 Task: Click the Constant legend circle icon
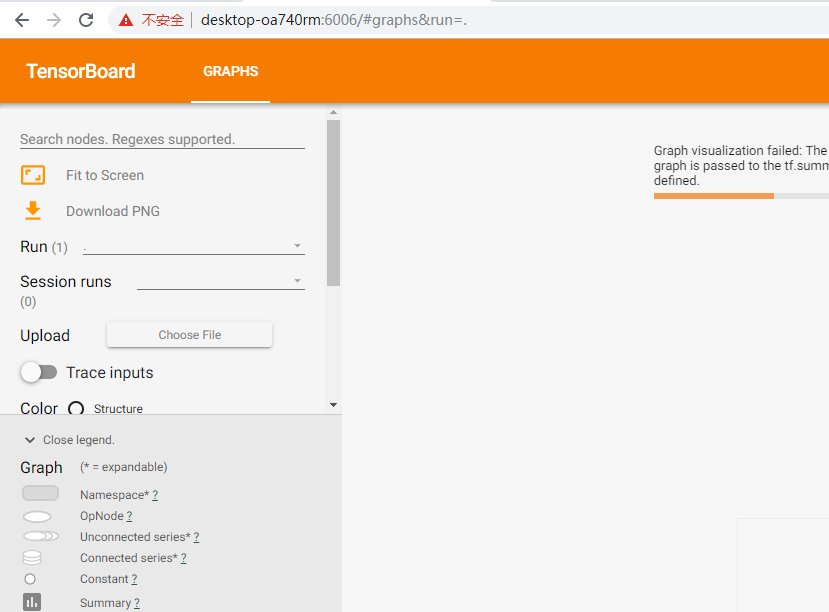[30, 579]
